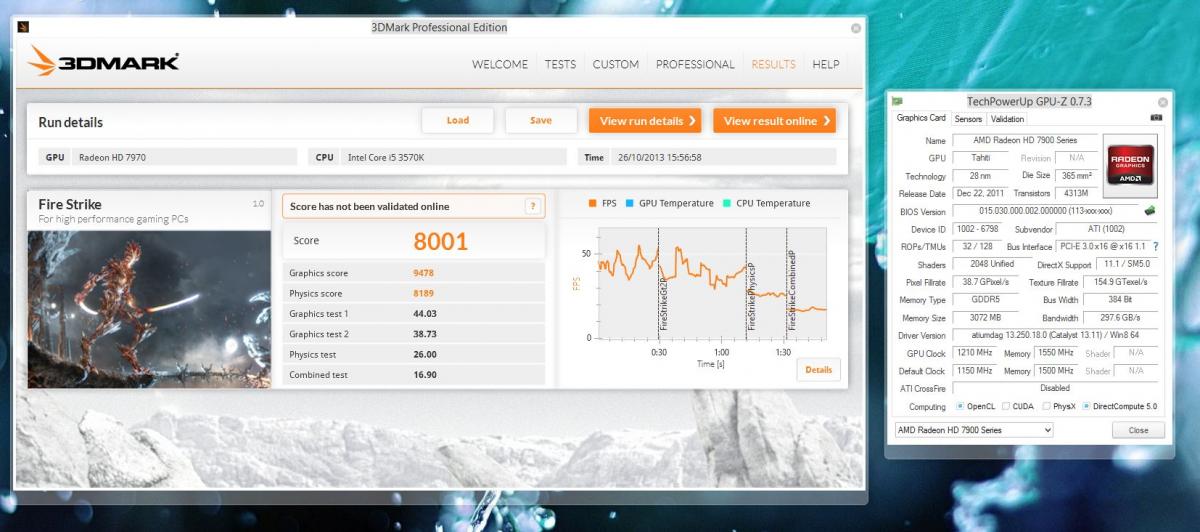Click the 3DMark logo icon

click(42, 61)
